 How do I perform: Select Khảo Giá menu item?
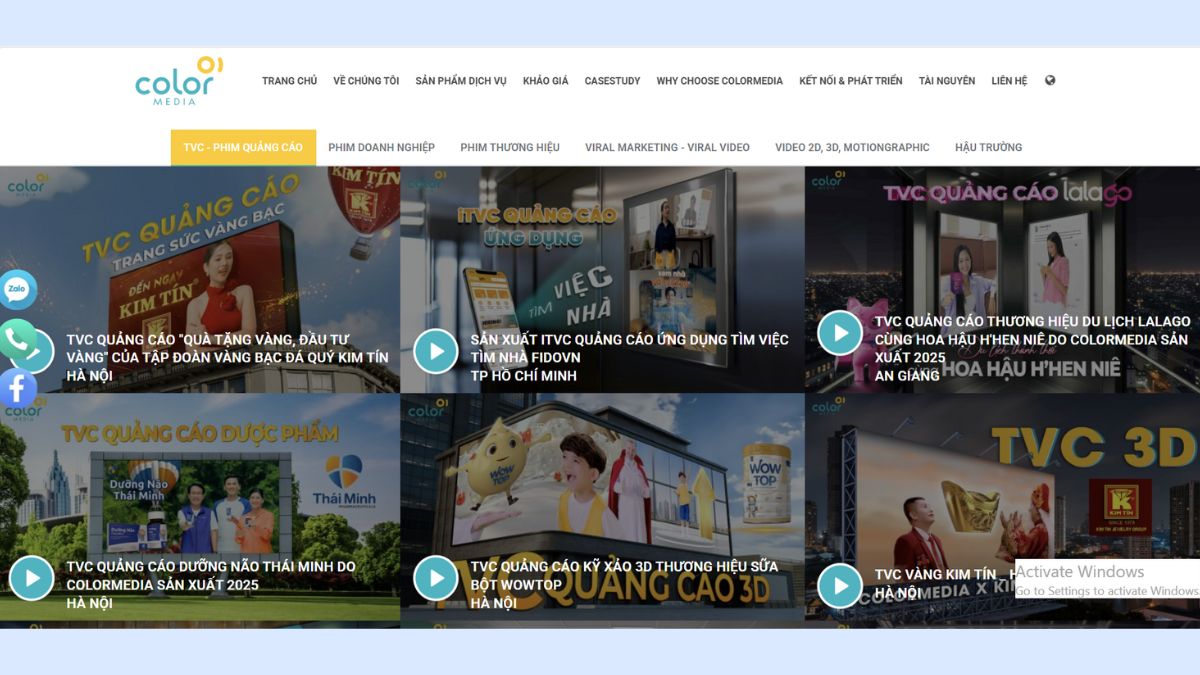tap(545, 81)
